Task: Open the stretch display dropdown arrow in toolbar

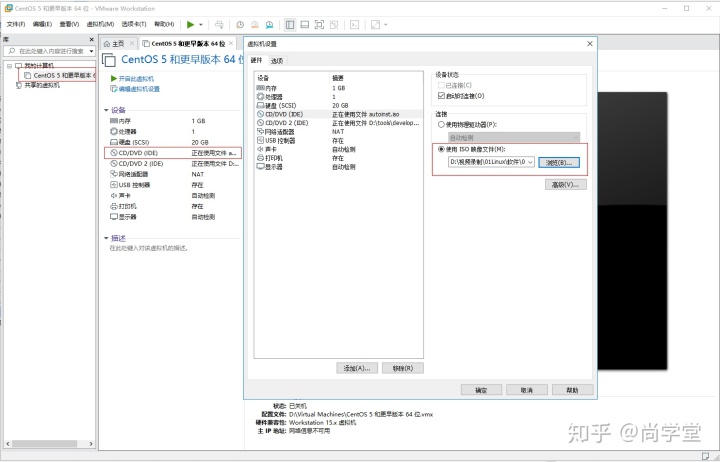Action: pyautogui.click(x=386, y=25)
